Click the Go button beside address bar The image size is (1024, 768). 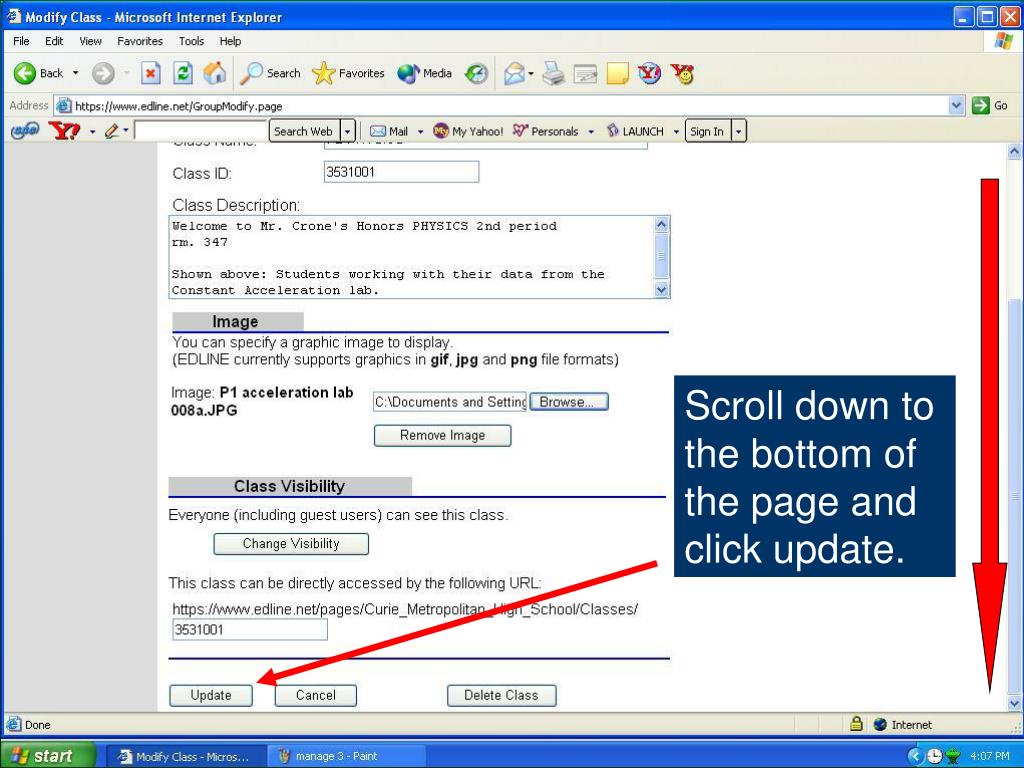point(989,105)
